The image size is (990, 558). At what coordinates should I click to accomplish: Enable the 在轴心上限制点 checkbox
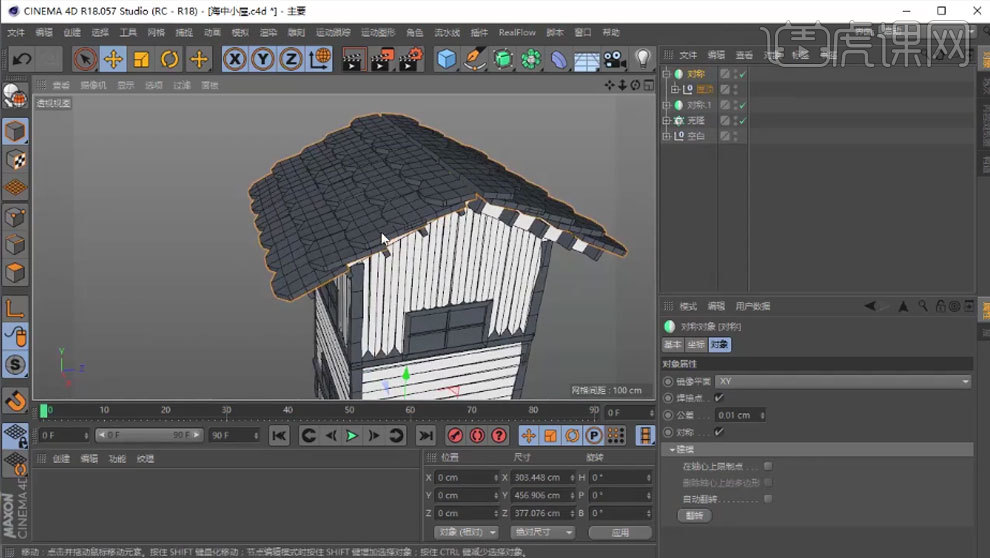[x=768, y=466]
